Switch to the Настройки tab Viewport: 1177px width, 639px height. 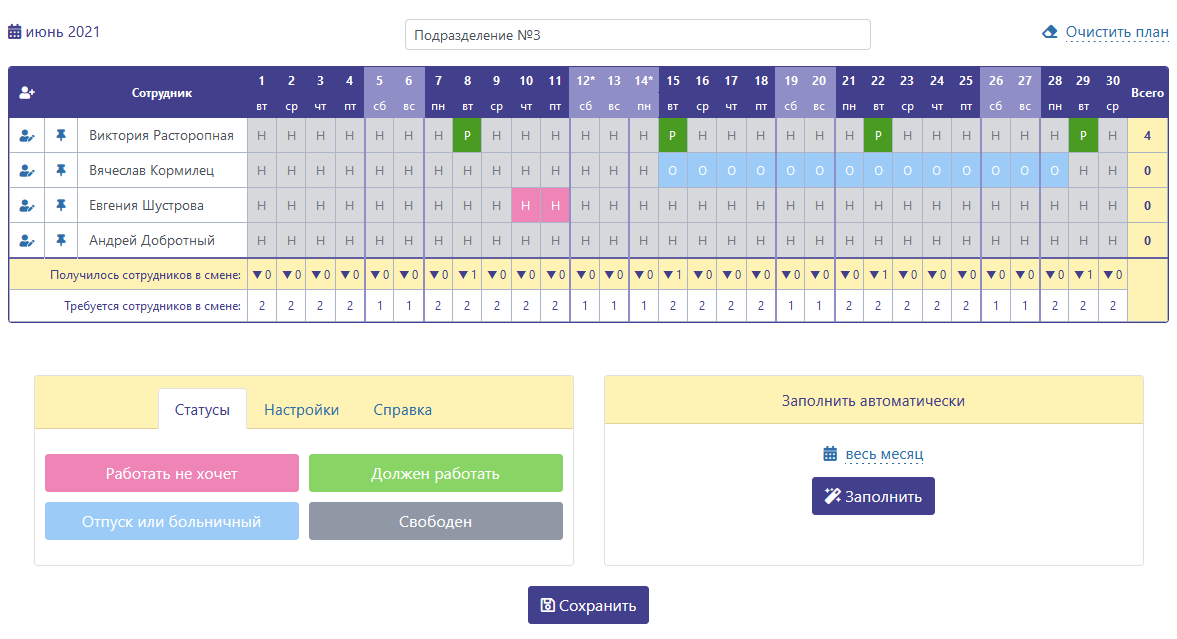point(301,410)
